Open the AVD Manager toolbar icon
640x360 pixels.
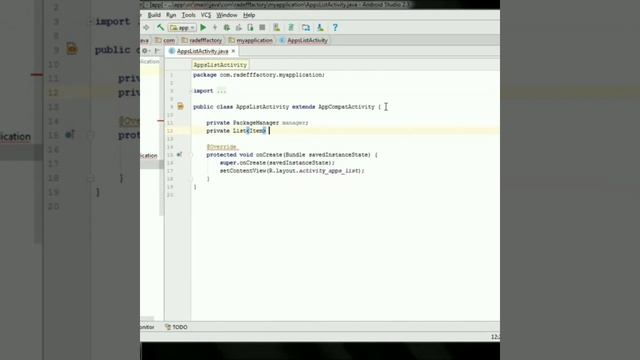(x=276, y=27)
